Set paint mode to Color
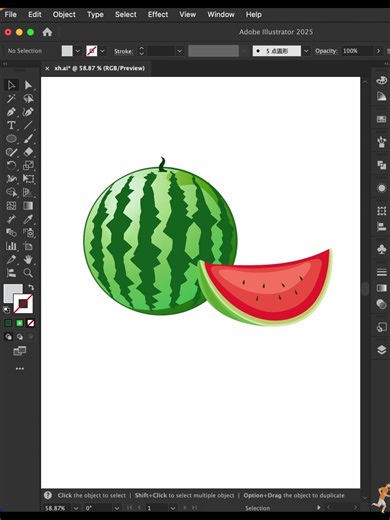Image resolution: width=390 pixels, height=520 pixels. pyautogui.click(x=8, y=323)
